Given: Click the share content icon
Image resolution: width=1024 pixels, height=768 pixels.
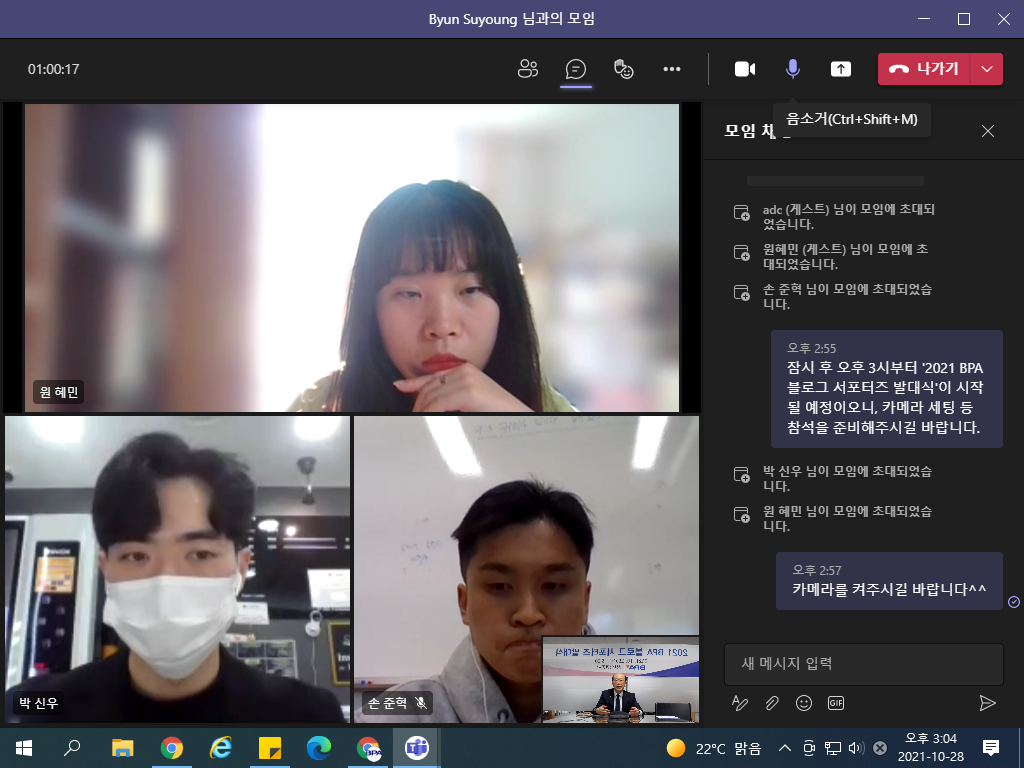Looking at the screenshot, I should tap(840, 69).
